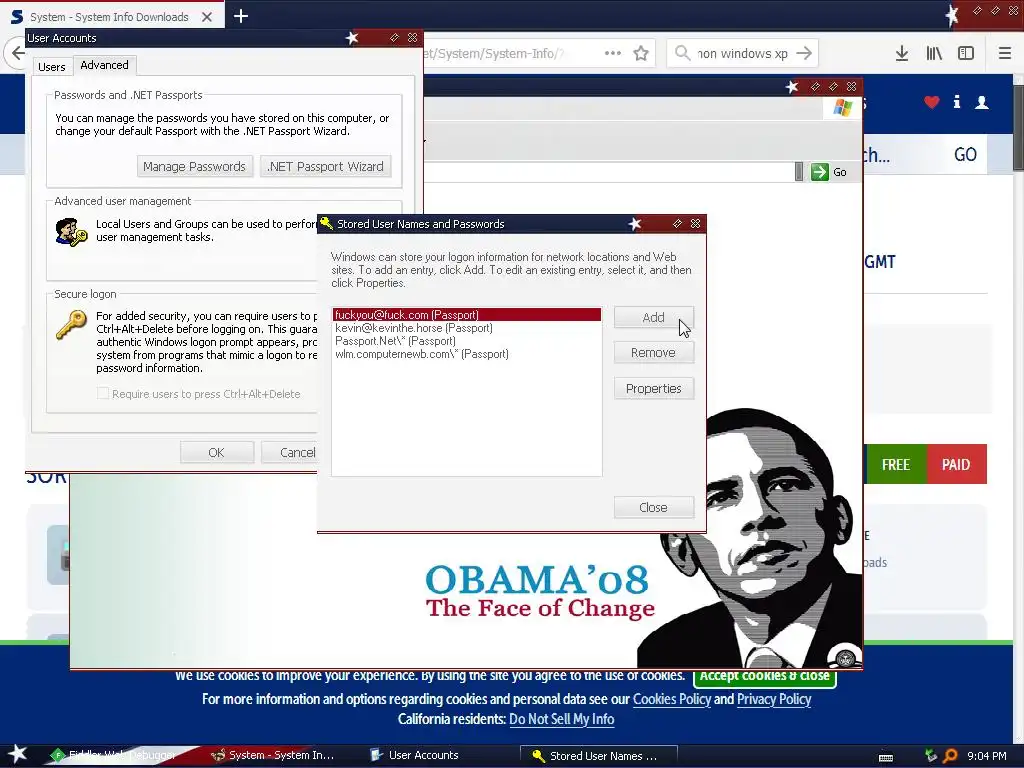
Task: Open the Firefox library icon
Action: tap(934, 54)
